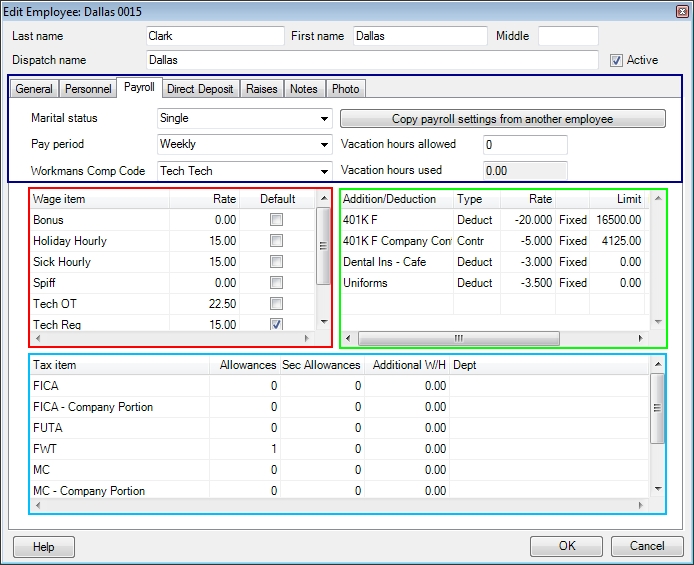Check the Sick Hourly default checkbox

pyautogui.click(x=276, y=261)
